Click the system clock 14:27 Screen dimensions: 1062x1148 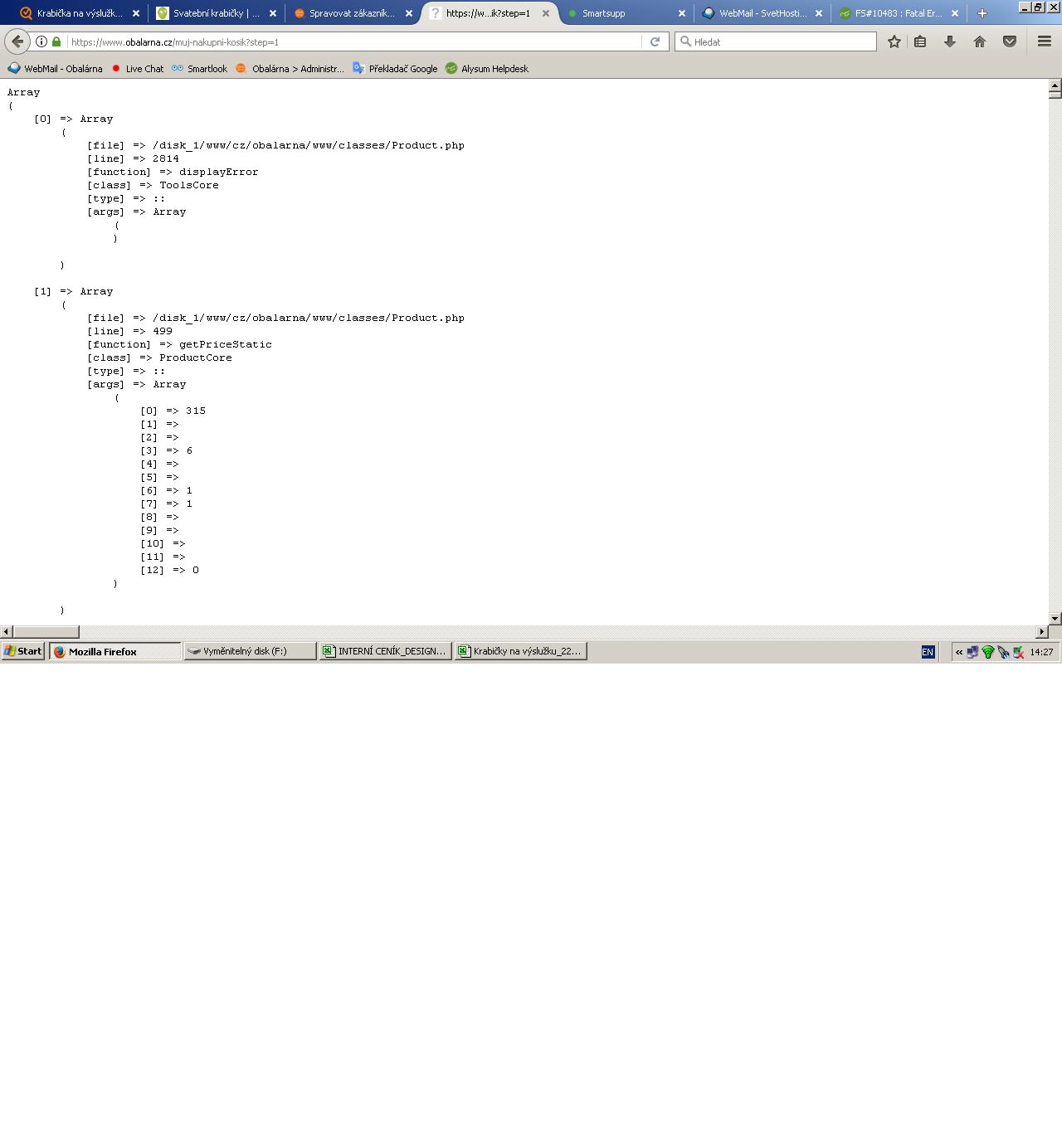pos(1041,652)
